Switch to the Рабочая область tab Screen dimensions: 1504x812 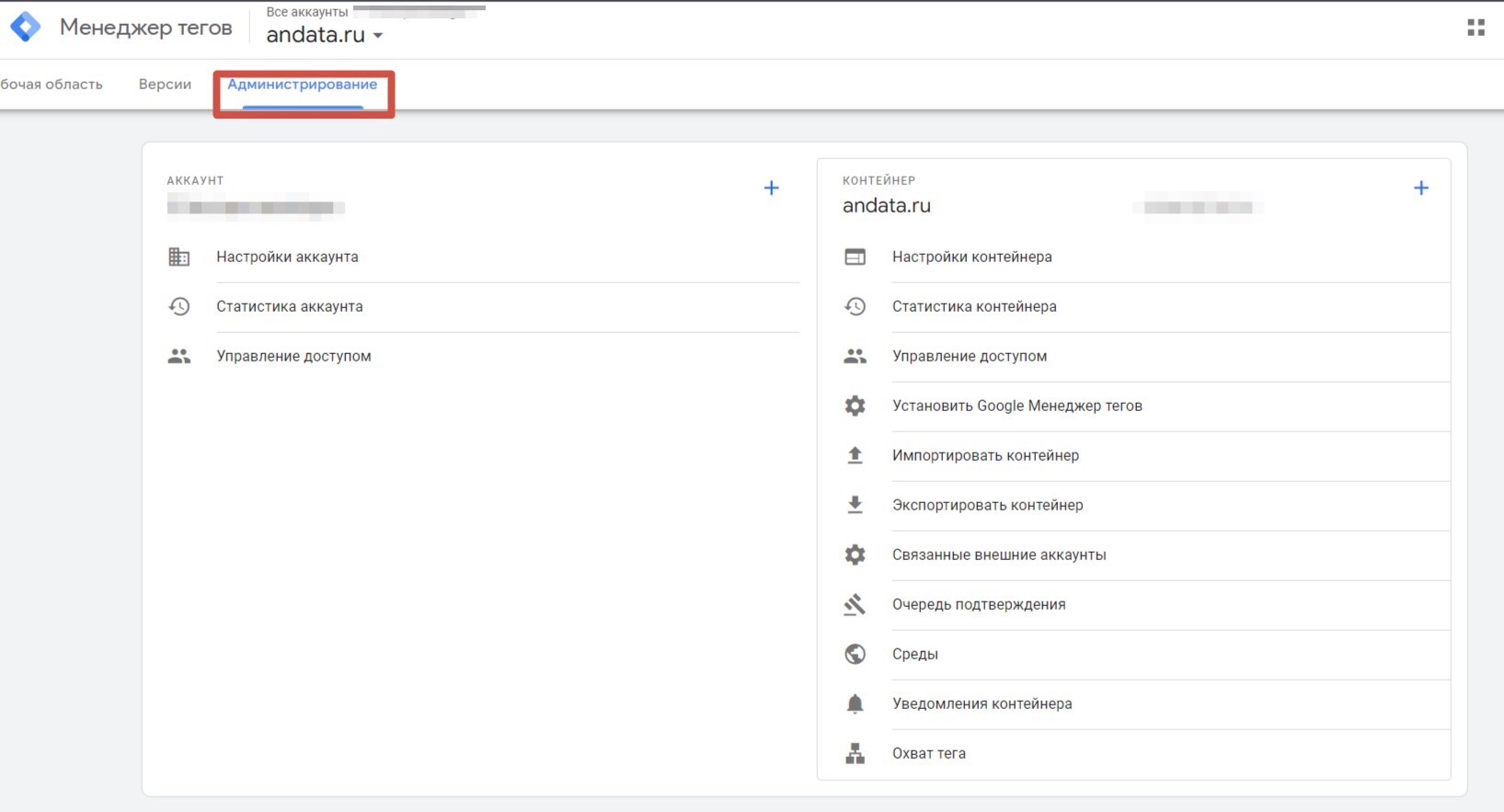tap(52, 85)
